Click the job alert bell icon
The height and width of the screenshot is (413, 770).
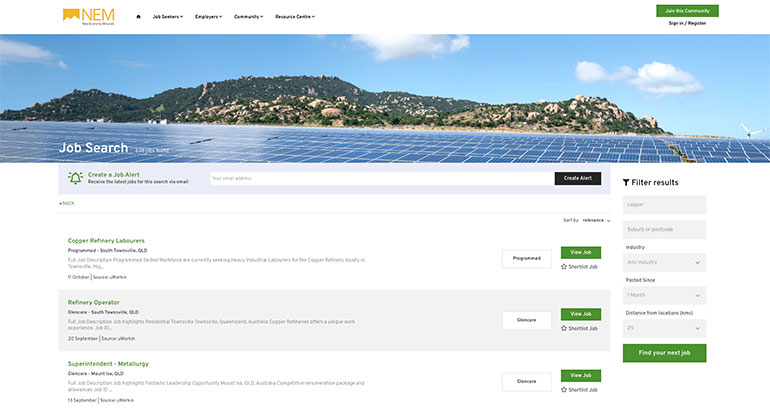coord(75,178)
